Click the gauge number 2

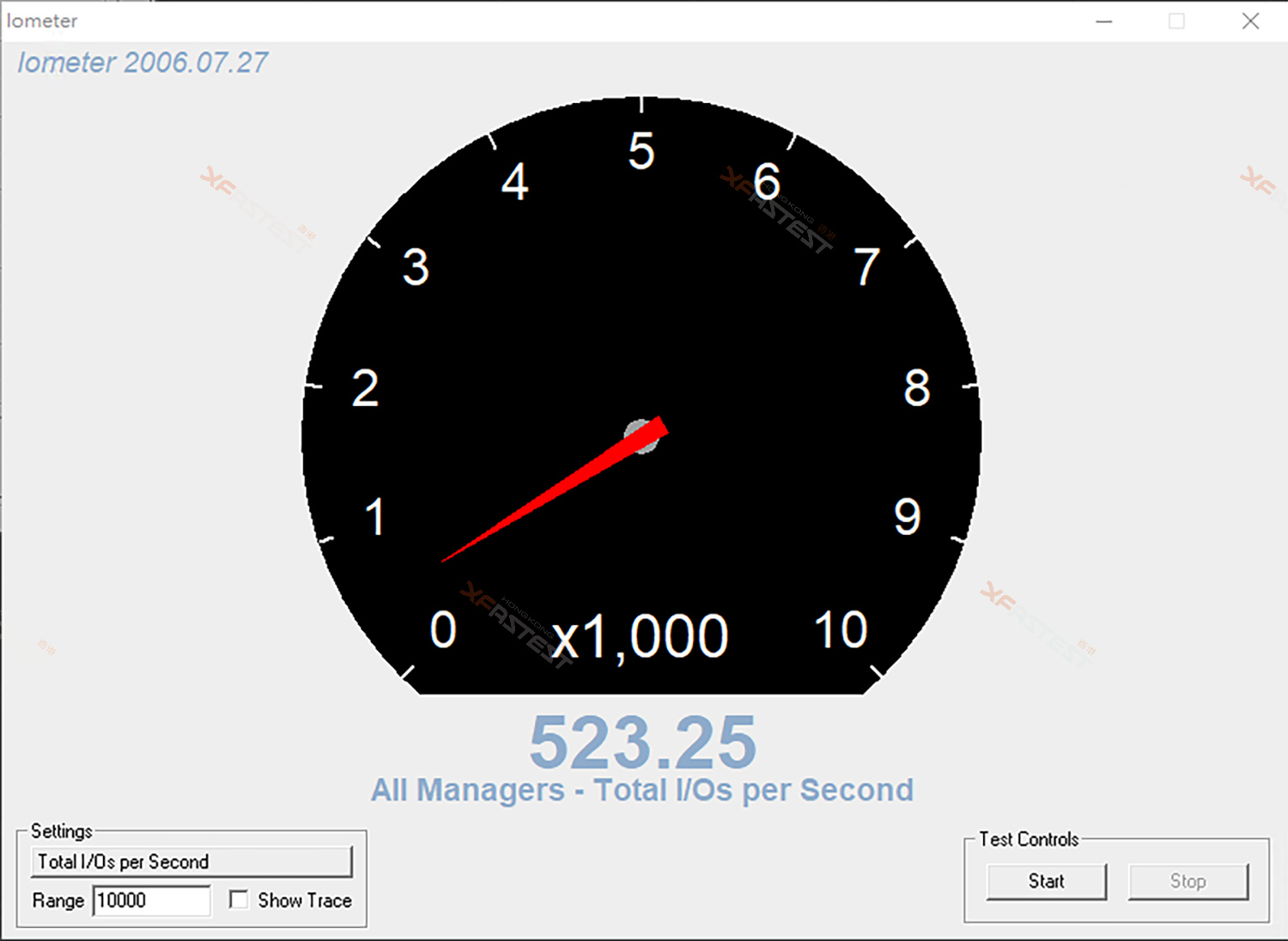coord(365,387)
